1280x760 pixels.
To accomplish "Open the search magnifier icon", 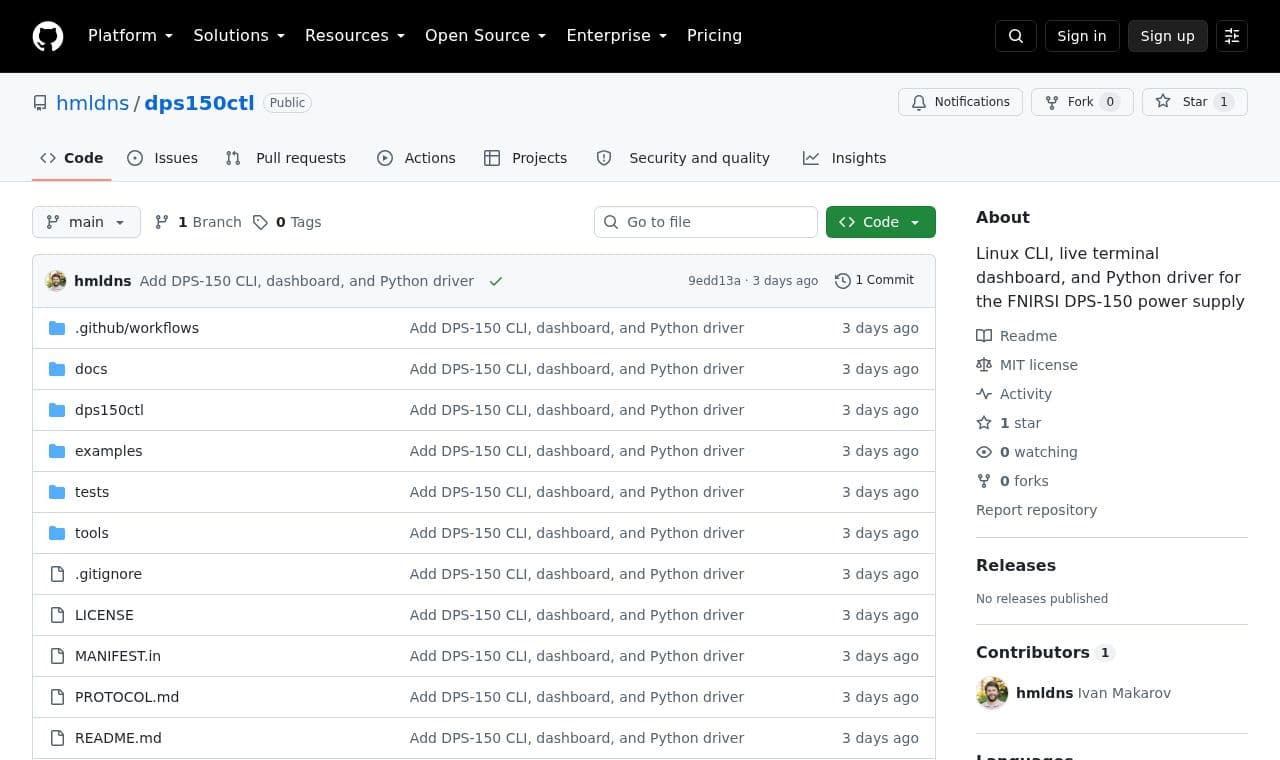I will click(1016, 36).
